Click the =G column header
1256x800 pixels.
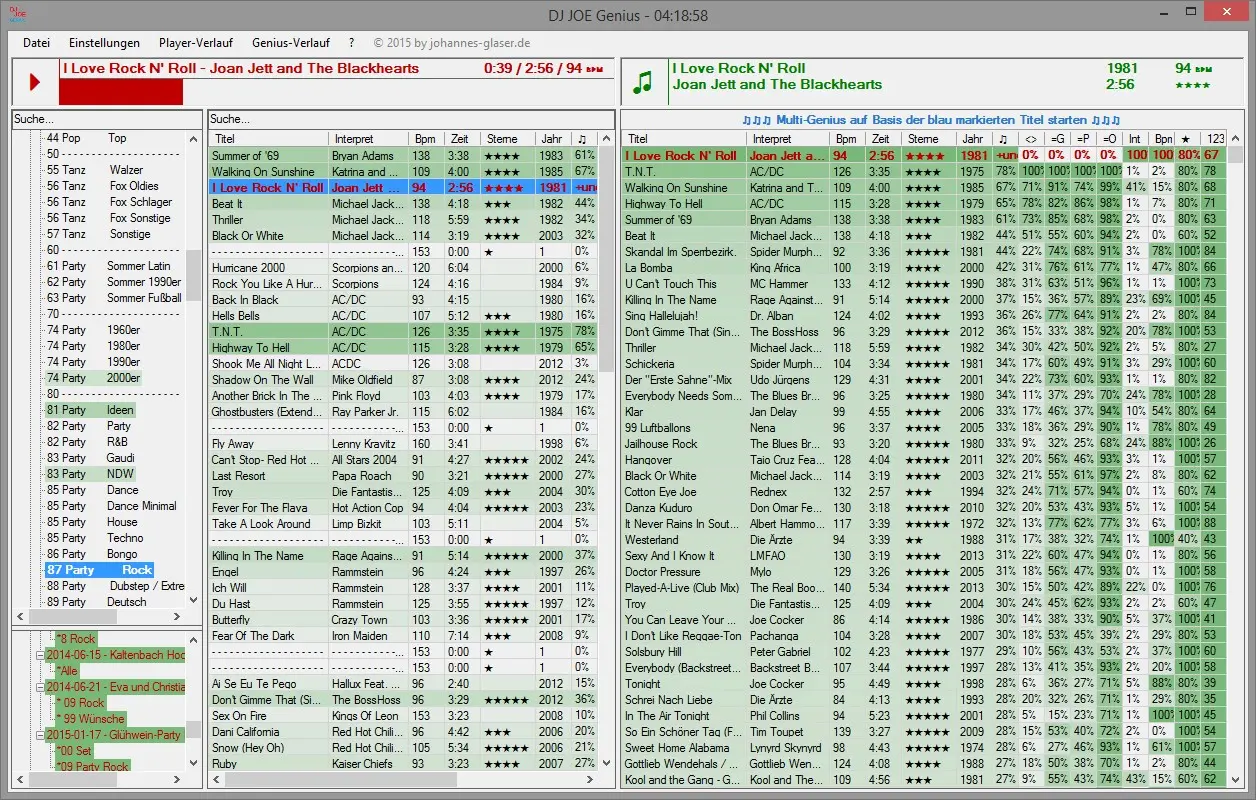click(1057, 138)
